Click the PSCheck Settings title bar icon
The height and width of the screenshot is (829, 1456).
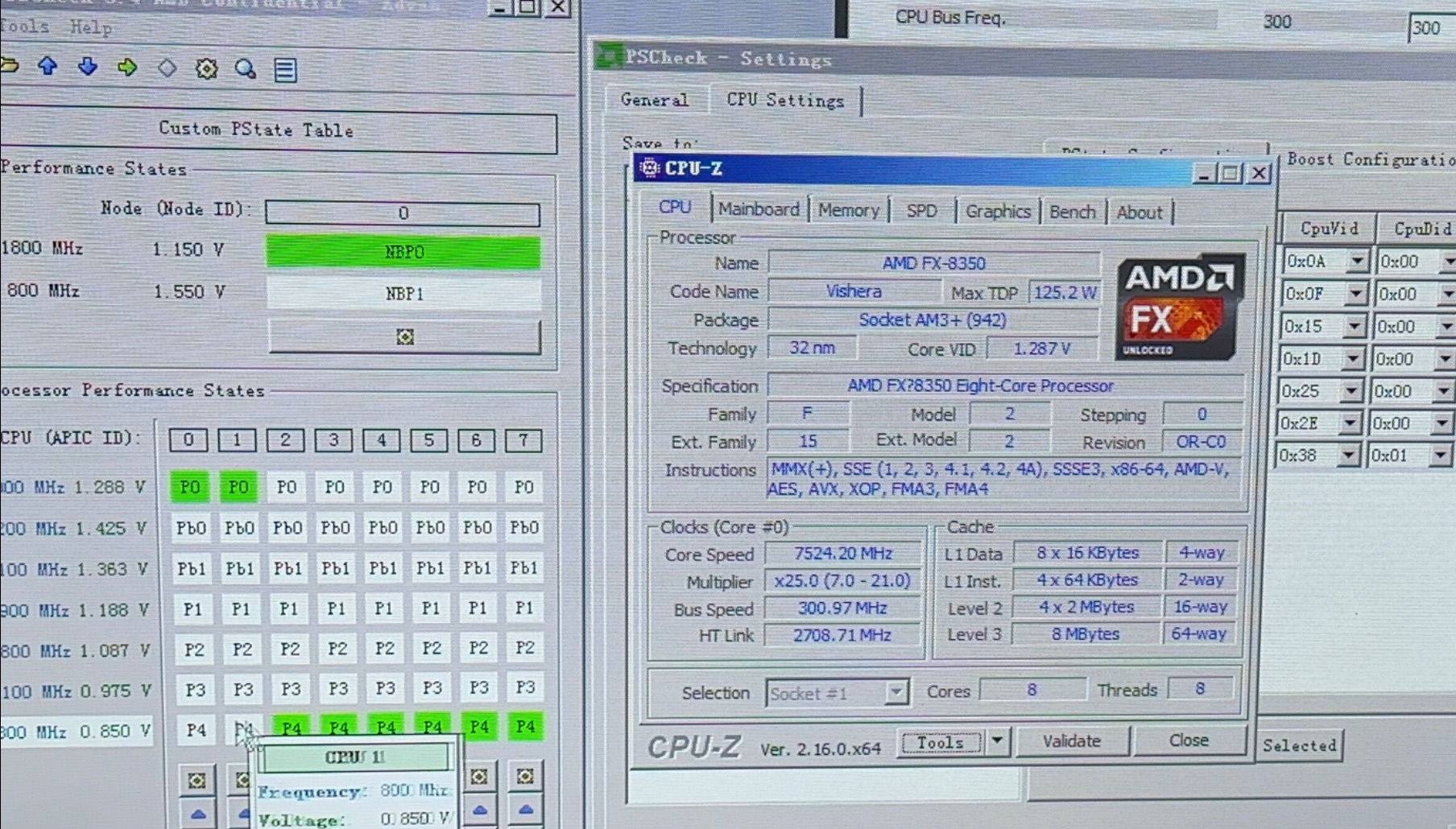coord(608,56)
